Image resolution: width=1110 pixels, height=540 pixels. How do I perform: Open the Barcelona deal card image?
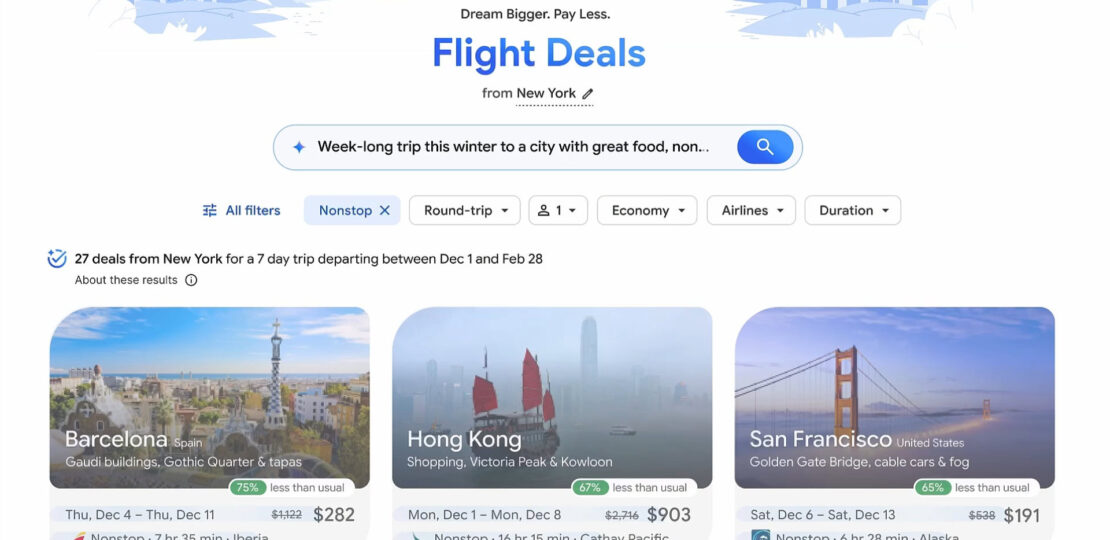click(210, 397)
